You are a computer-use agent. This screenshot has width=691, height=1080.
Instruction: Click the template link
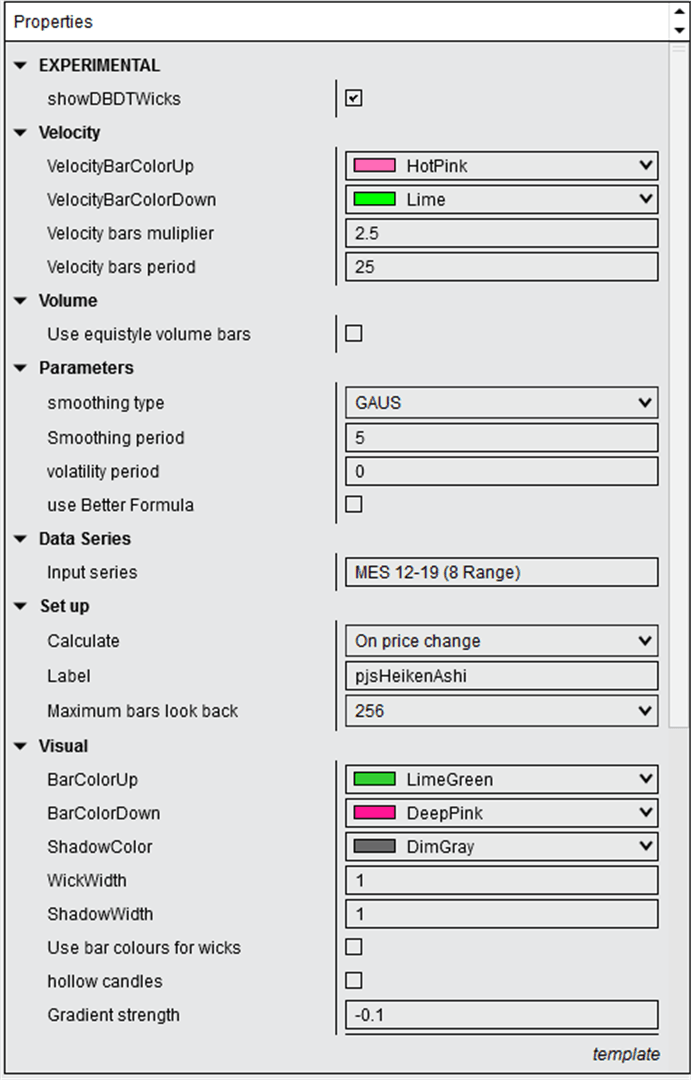(x=626, y=1054)
